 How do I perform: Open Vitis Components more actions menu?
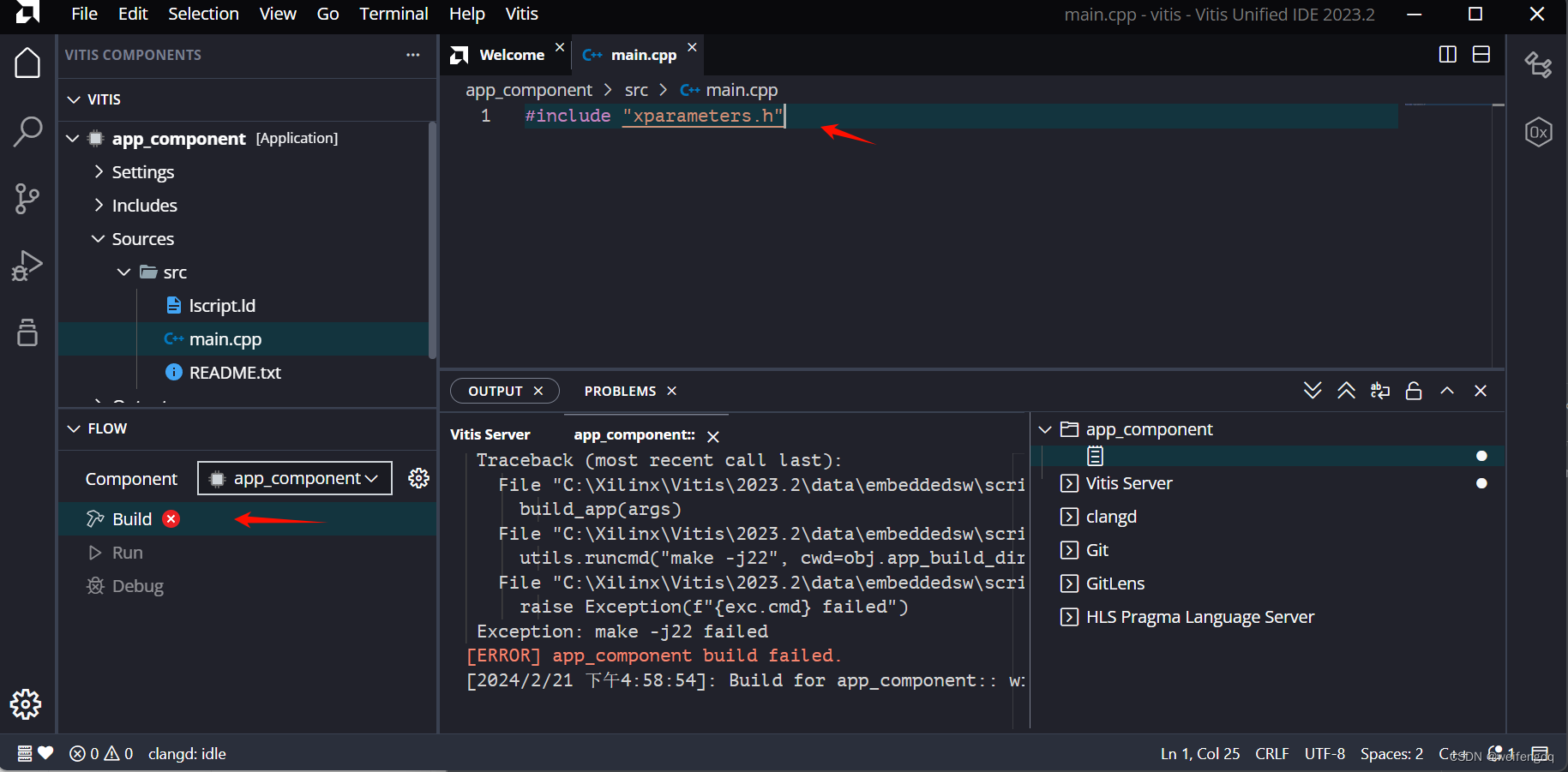pyautogui.click(x=413, y=55)
